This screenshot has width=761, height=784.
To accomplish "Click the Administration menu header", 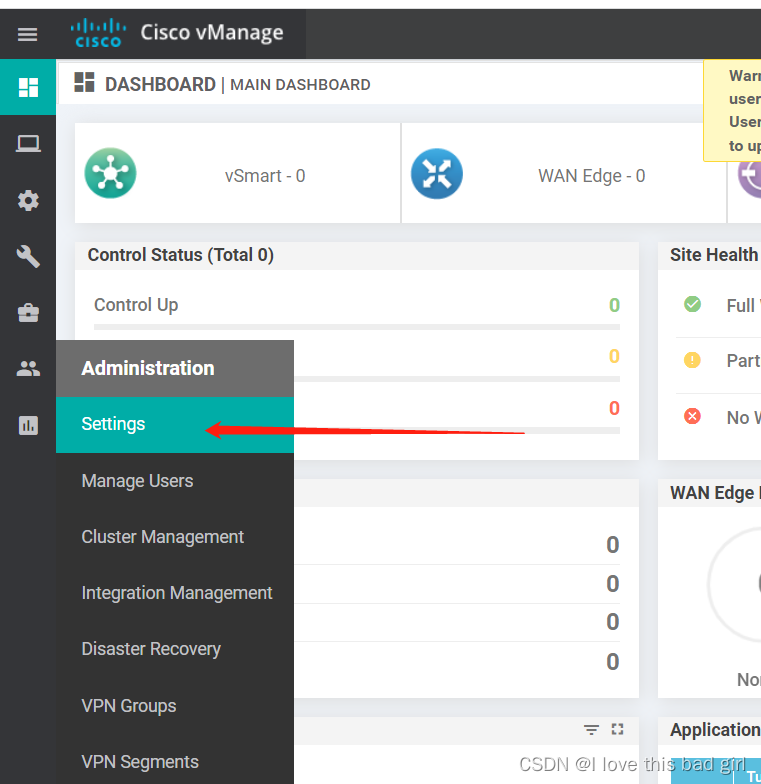I will [175, 368].
